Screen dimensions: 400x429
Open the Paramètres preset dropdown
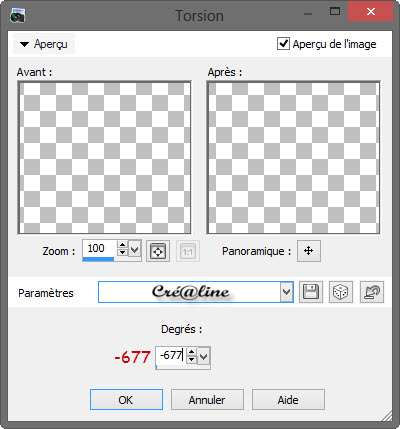pyautogui.click(x=286, y=292)
